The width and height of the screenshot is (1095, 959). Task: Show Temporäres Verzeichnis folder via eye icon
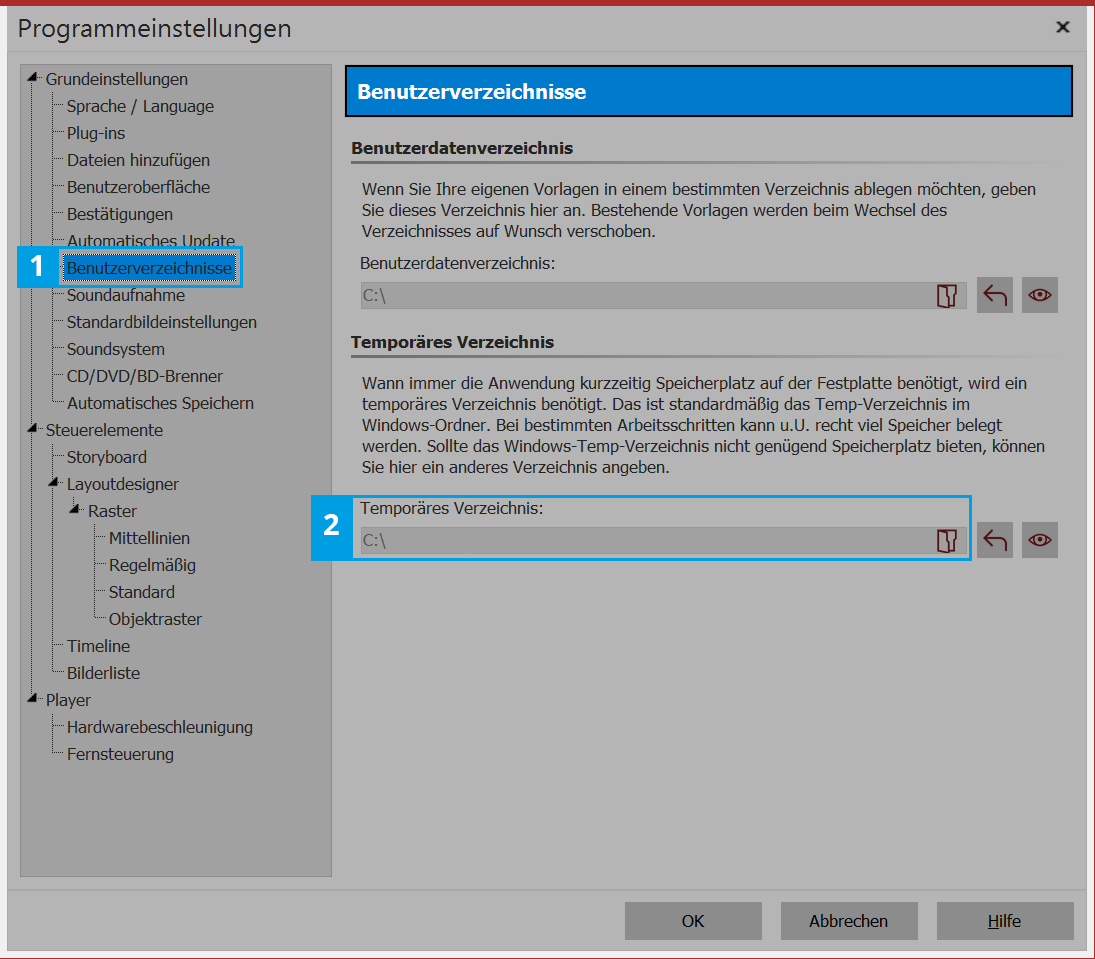1040,541
